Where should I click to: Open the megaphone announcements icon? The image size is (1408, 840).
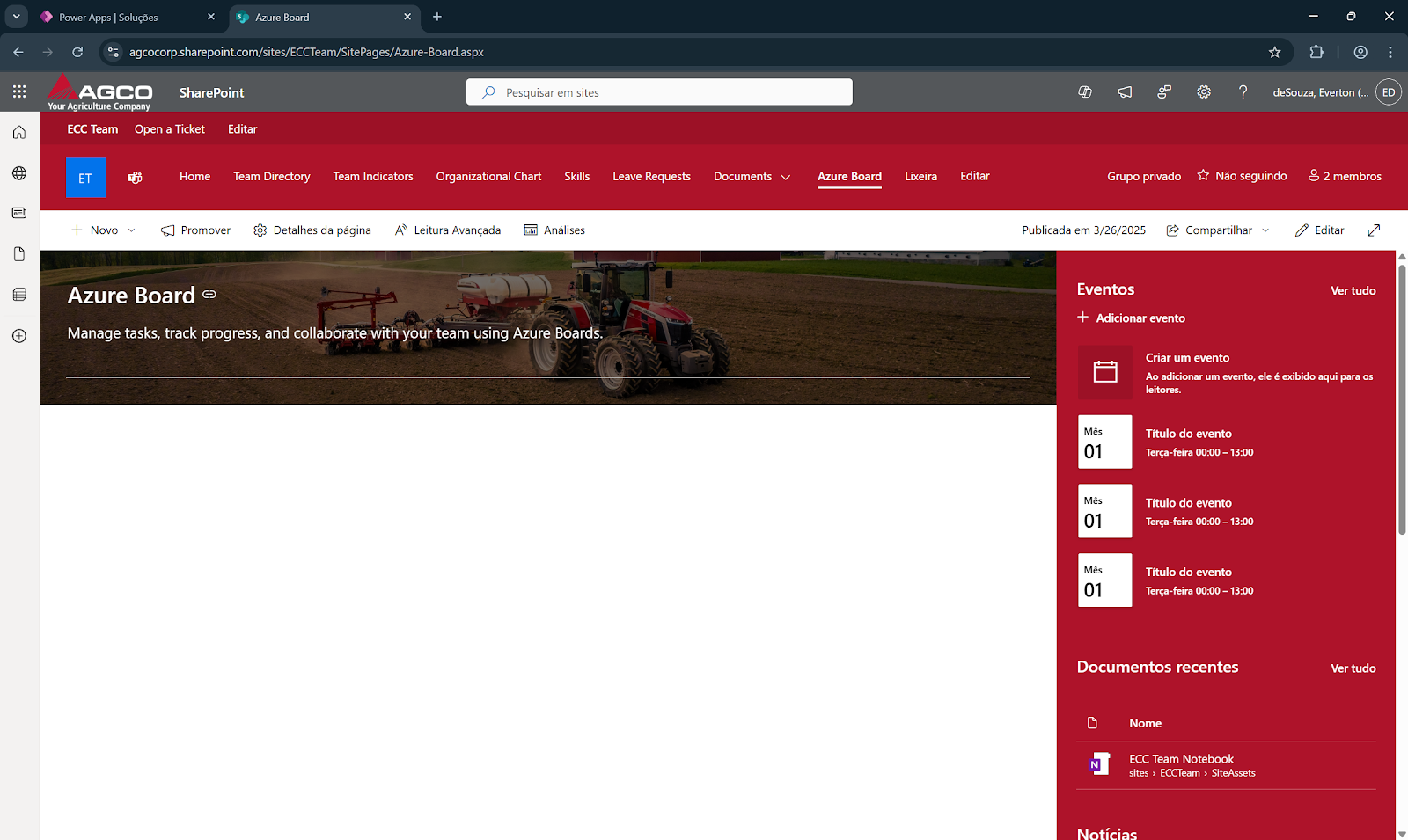tap(1125, 91)
